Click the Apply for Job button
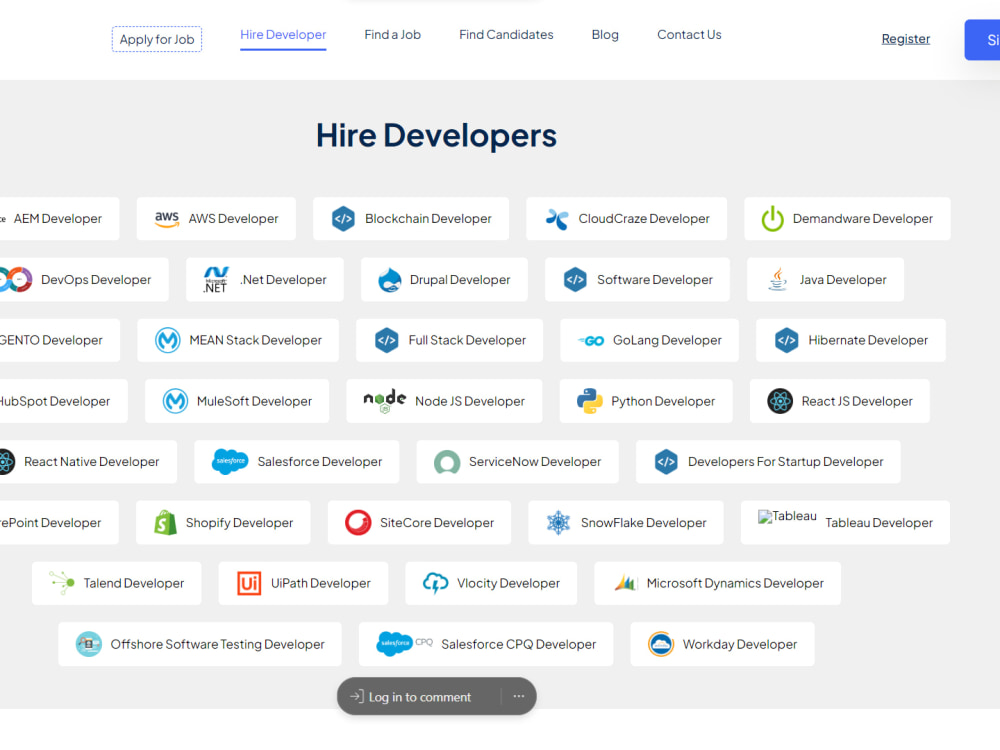This screenshot has height=750, width=1000. [157, 39]
